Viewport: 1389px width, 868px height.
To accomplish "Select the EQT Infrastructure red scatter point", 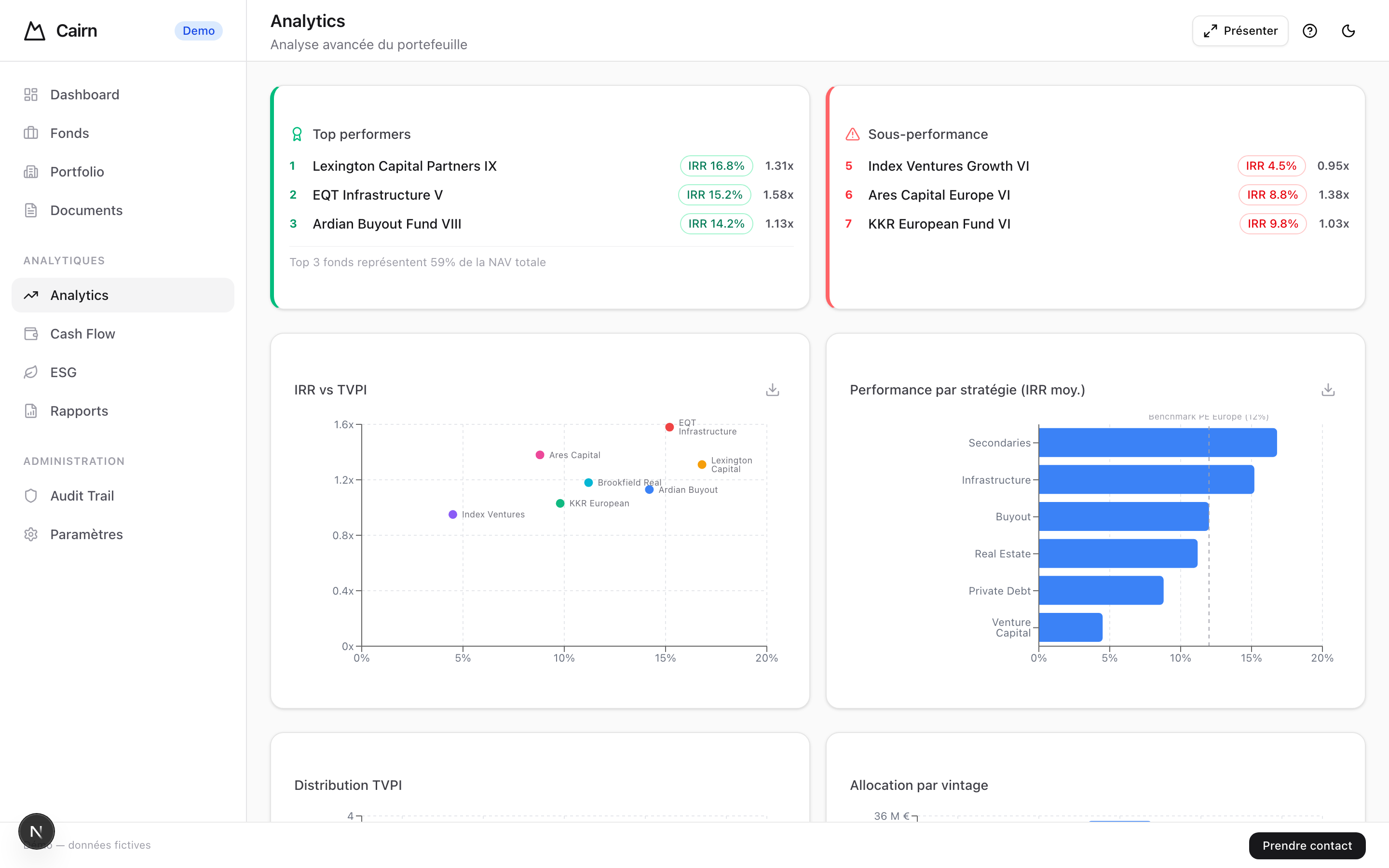I will 669,427.
